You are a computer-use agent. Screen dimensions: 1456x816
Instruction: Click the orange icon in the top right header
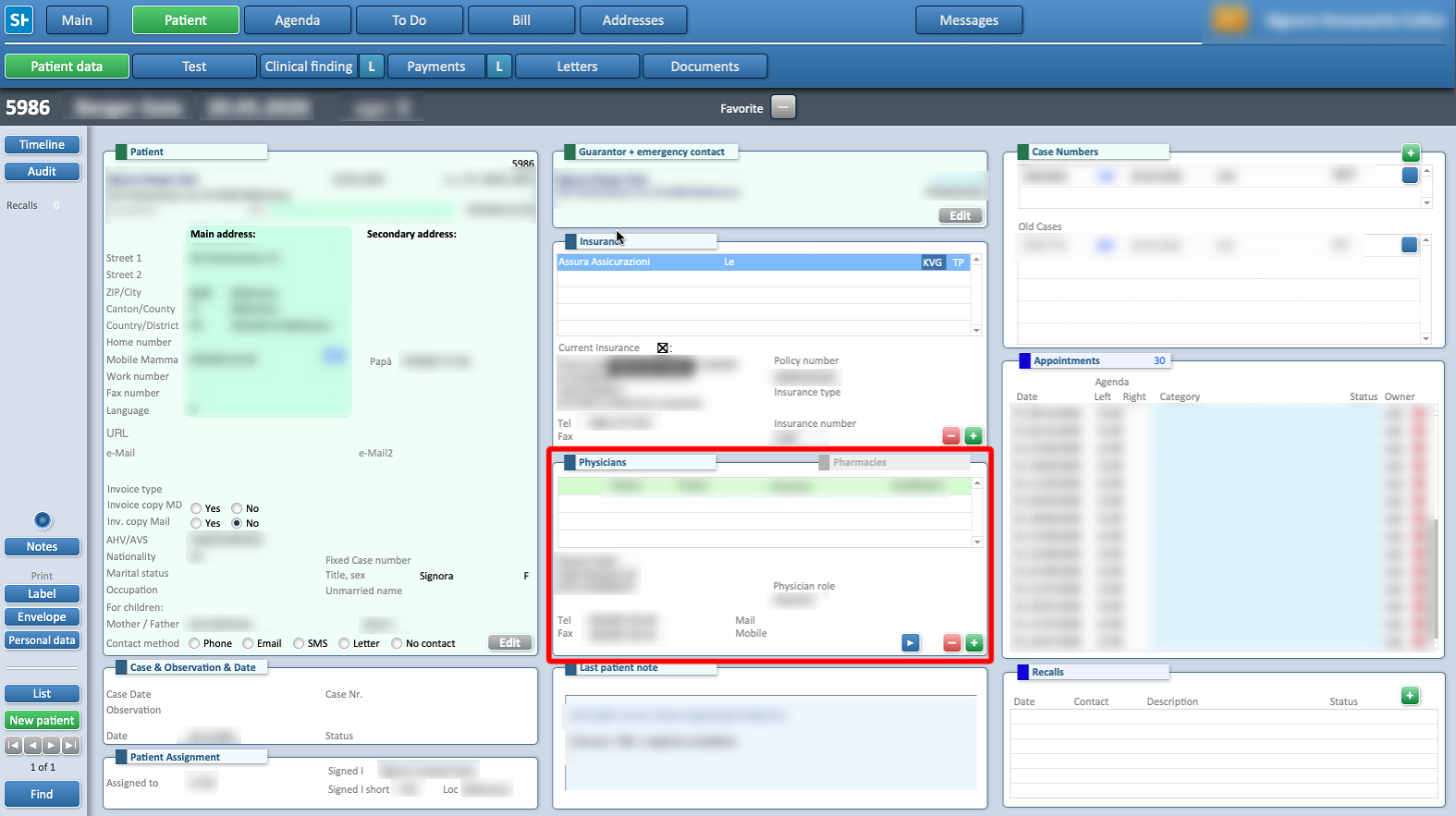(x=1230, y=18)
